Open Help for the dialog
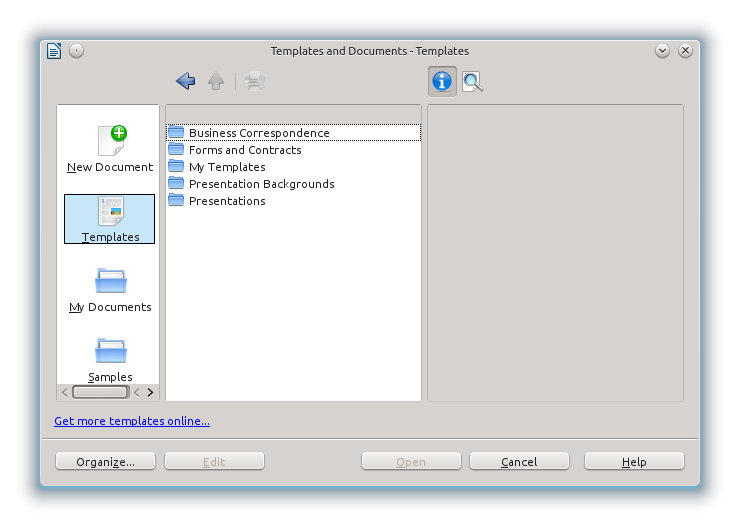The image size is (740, 526). point(634,462)
